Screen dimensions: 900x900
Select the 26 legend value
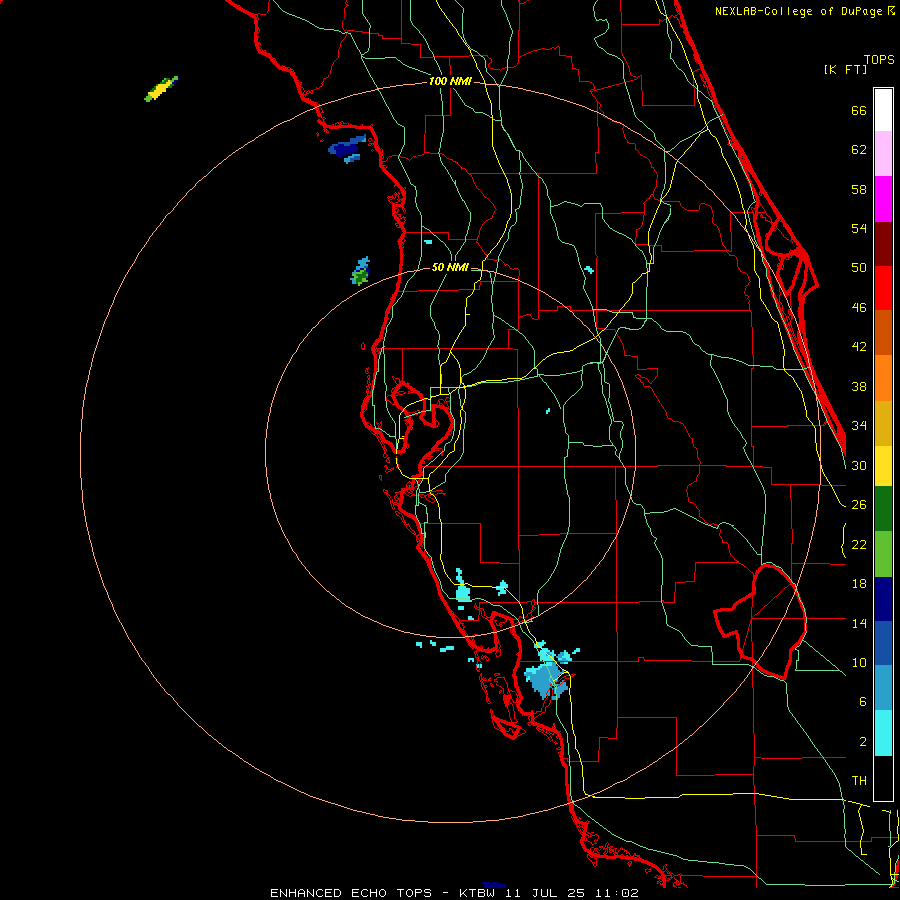859,505
